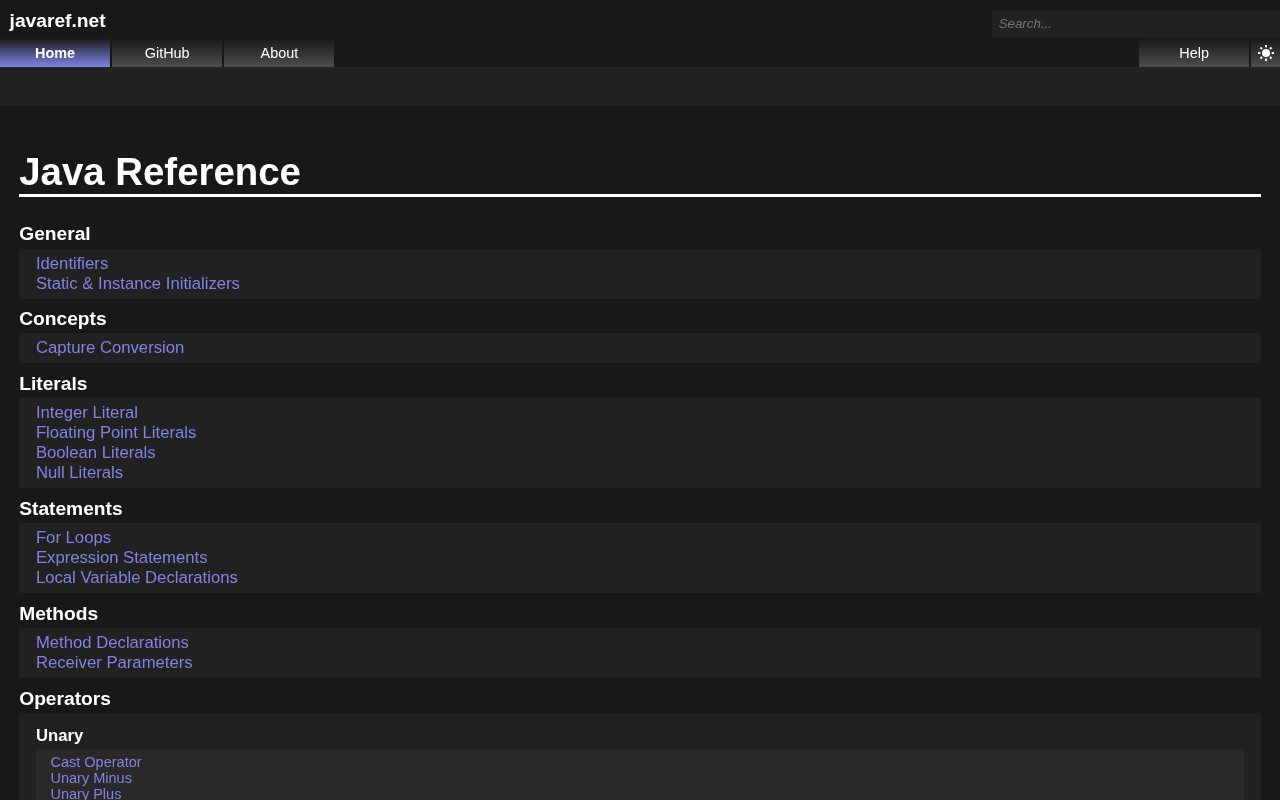Open the GitHub tab

(x=167, y=53)
